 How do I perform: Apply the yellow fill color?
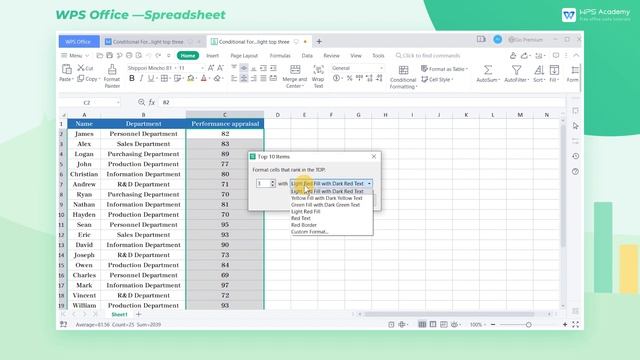(190, 78)
